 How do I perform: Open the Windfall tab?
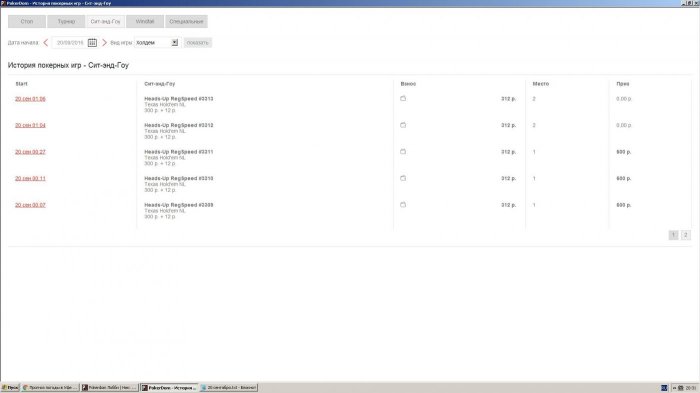[145, 21]
